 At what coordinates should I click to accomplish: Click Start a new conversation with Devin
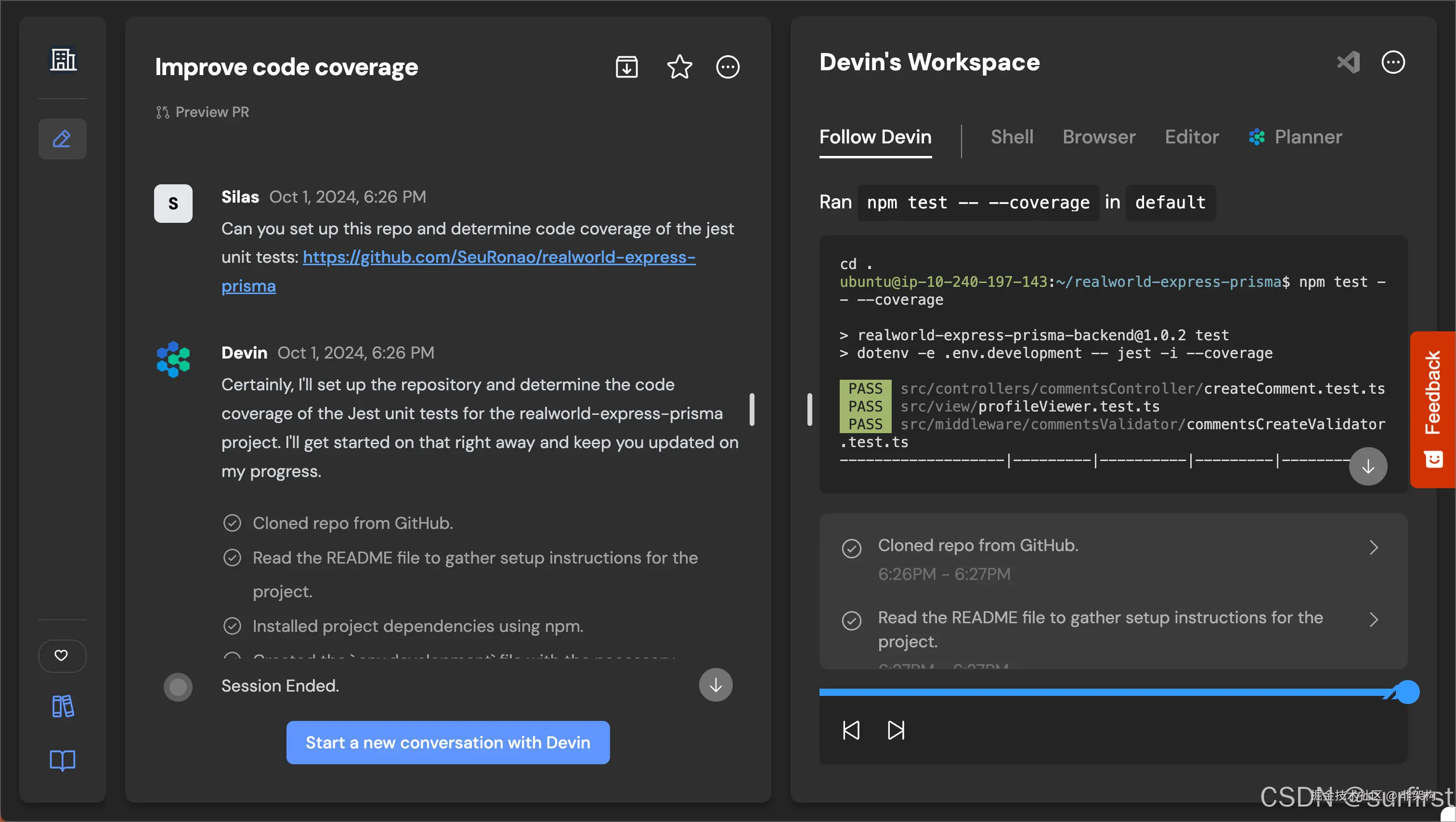448,742
